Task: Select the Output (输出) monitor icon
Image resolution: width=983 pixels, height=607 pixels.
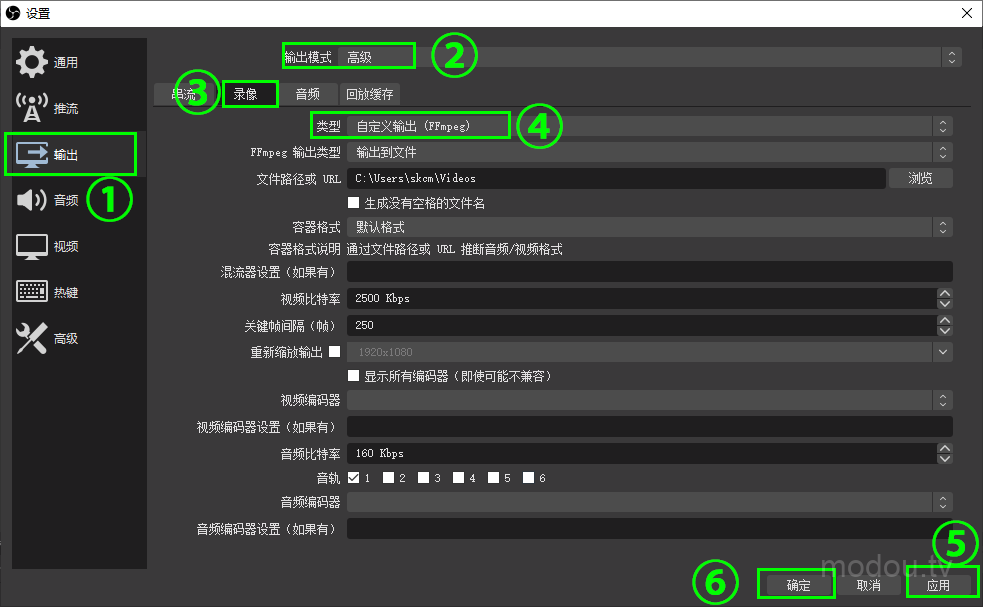Action: (x=32, y=154)
